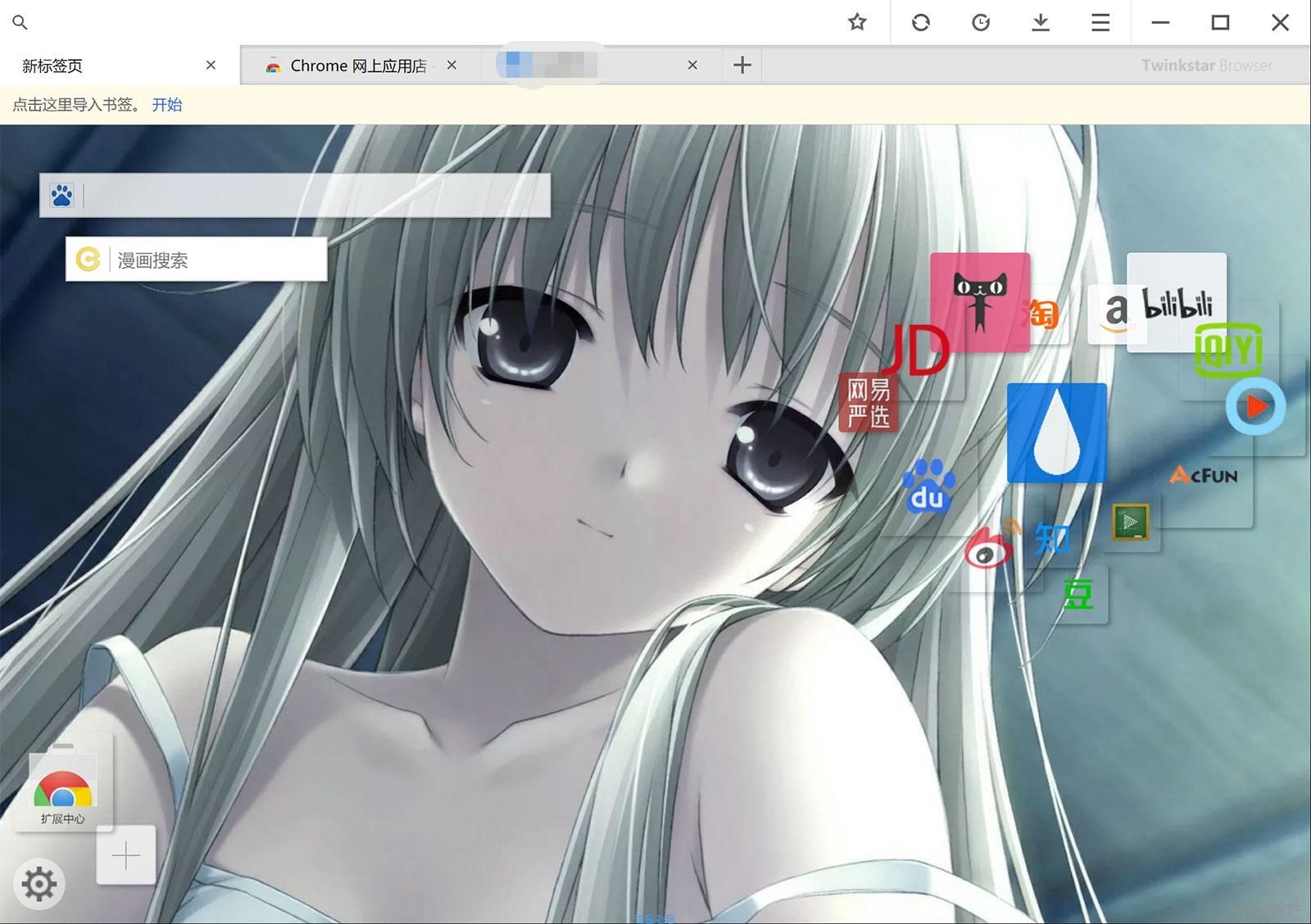
Task: Open the blue-ring play video shortcut
Action: (1255, 406)
